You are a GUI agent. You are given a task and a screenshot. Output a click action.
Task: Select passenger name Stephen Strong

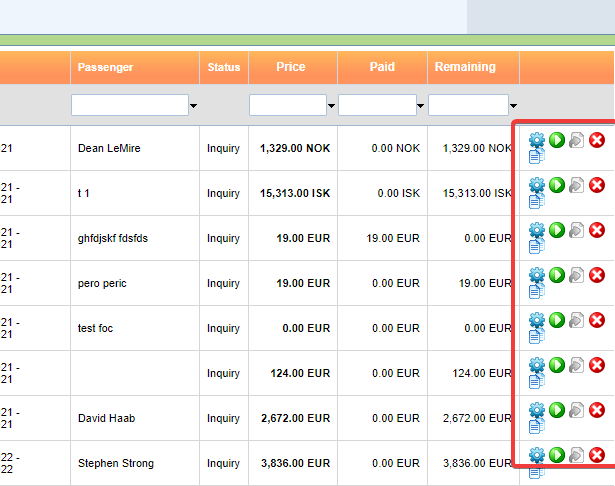click(116, 463)
